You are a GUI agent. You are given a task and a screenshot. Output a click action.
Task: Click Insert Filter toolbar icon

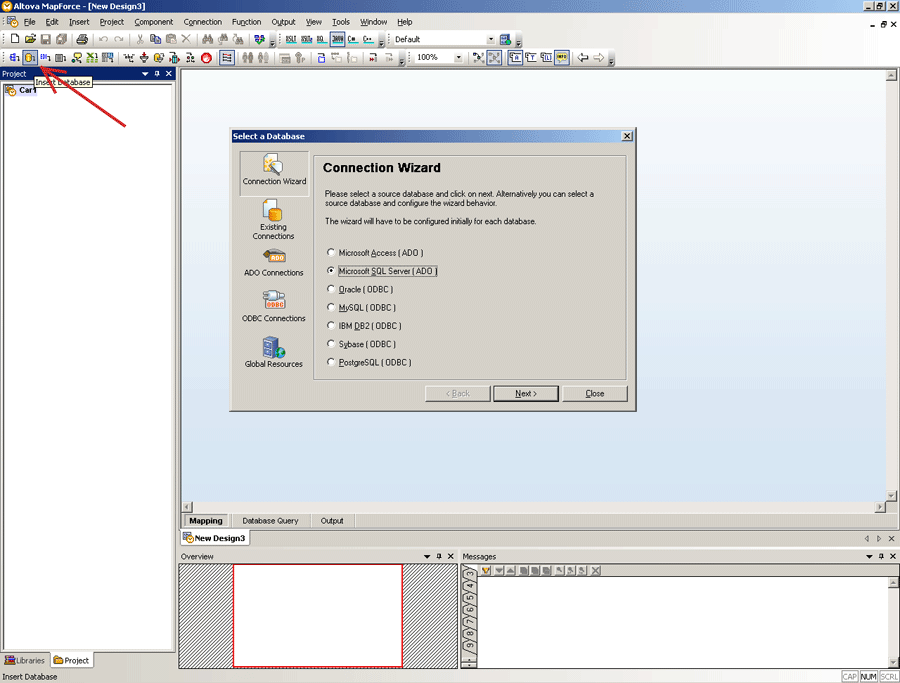pos(144,57)
